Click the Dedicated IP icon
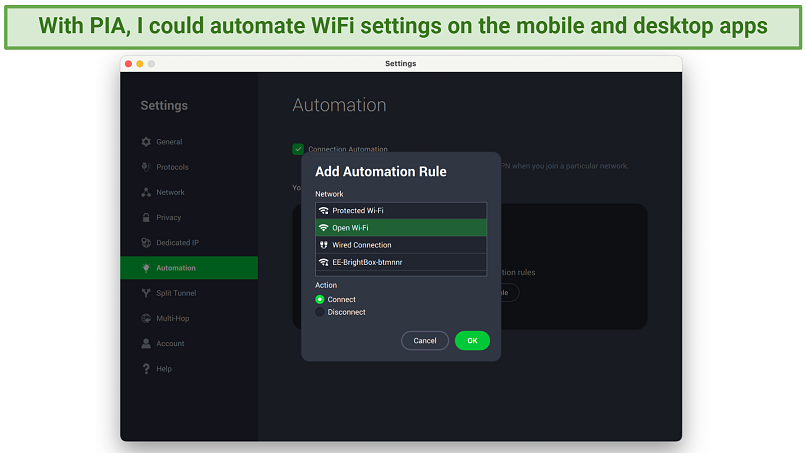The image size is (806, 453). [x=146, y=243]
